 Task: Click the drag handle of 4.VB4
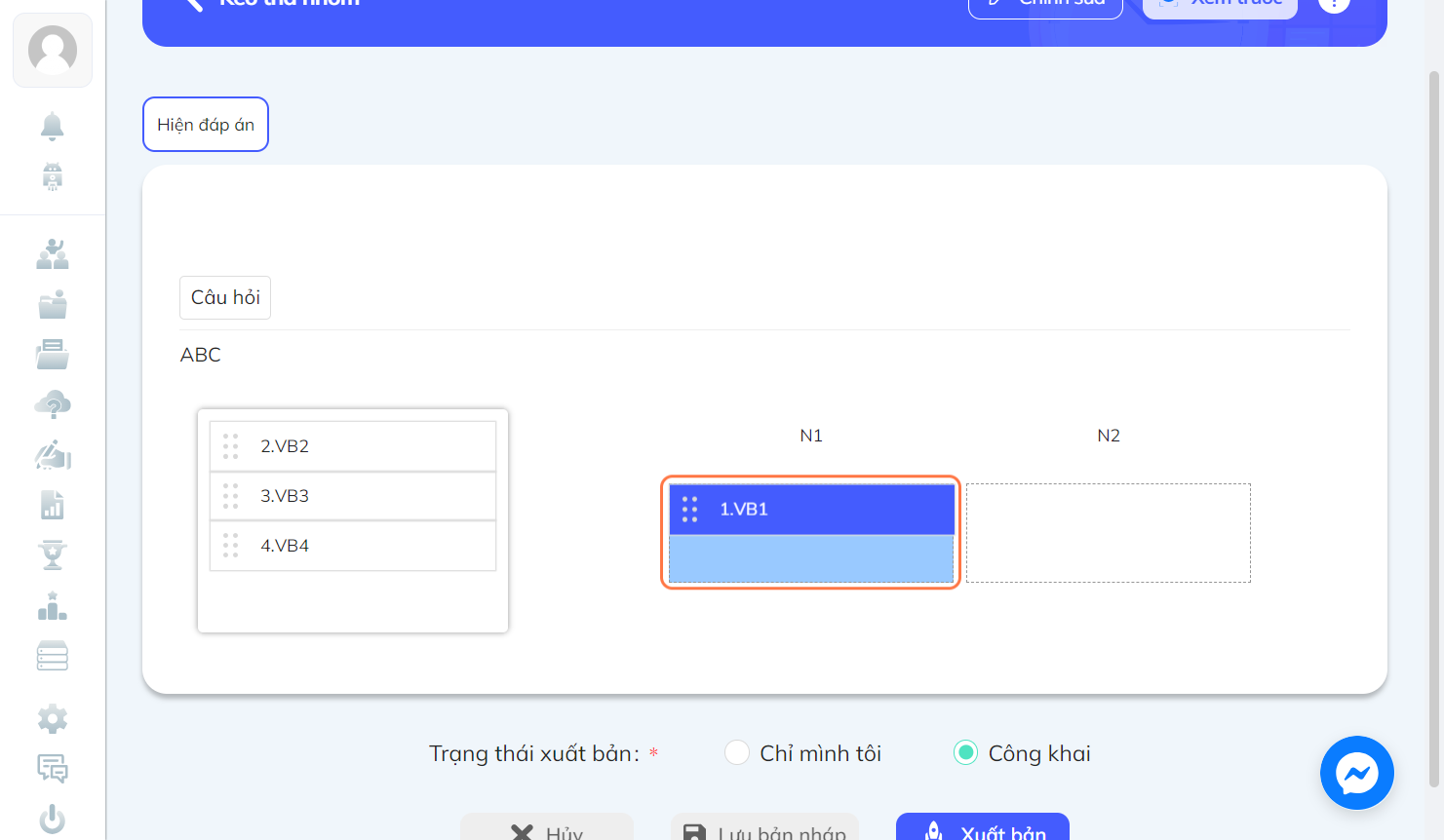(231, 546)
